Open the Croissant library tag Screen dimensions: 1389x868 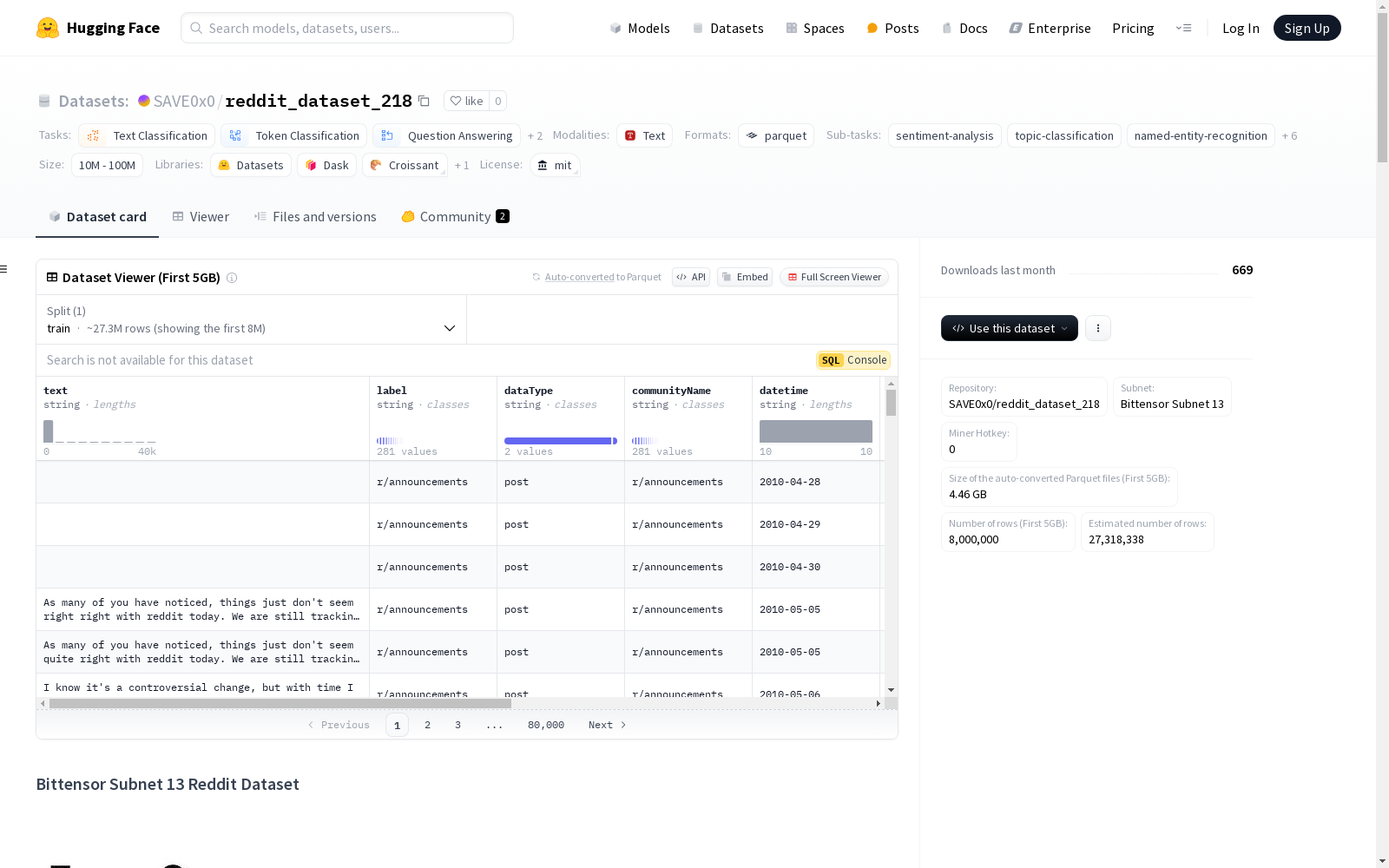[x=405, y=165]
